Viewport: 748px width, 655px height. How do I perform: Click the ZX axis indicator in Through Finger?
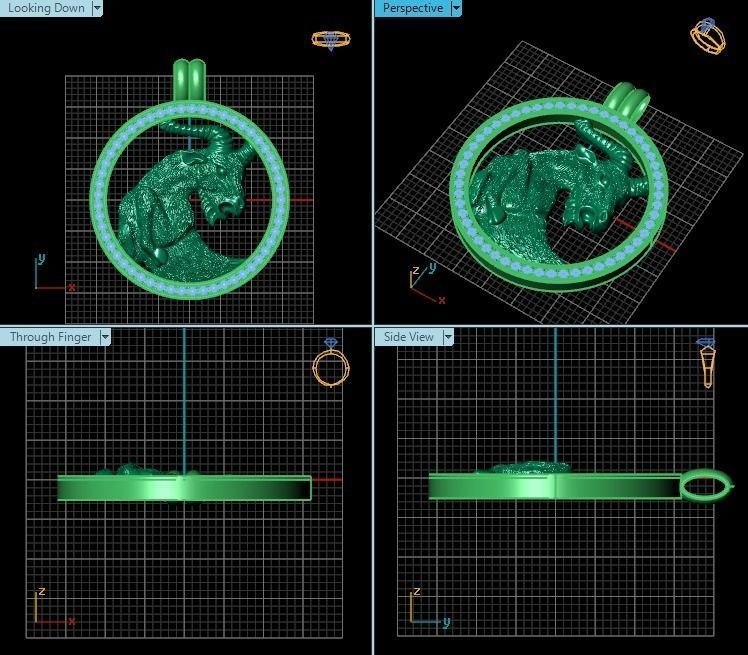(x=54, y=607)
